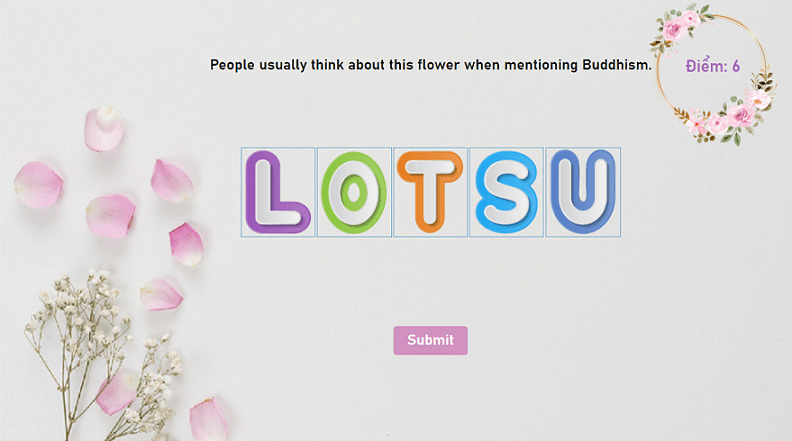Click the Điểm: 6 score label

click(x=712, y=66)
